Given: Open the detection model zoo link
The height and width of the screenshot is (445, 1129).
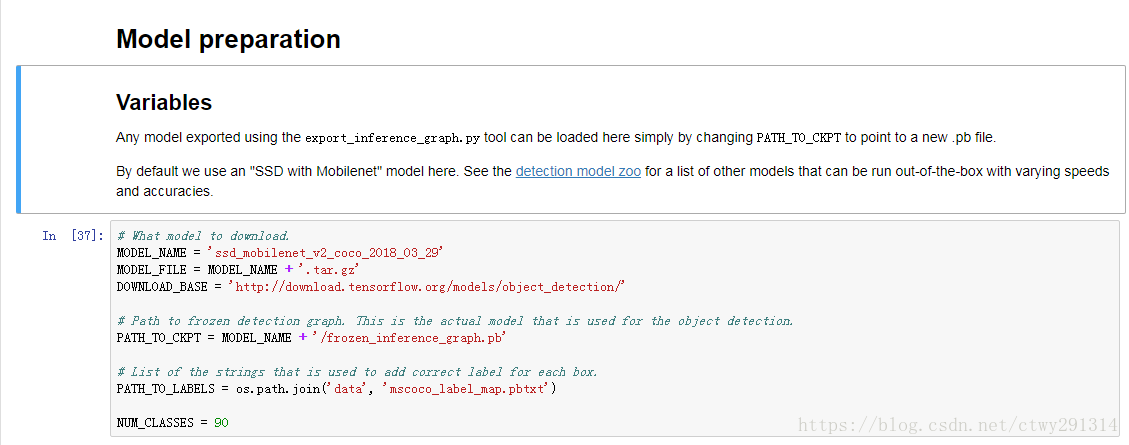Looking at the screenshot, I should 578,171.
